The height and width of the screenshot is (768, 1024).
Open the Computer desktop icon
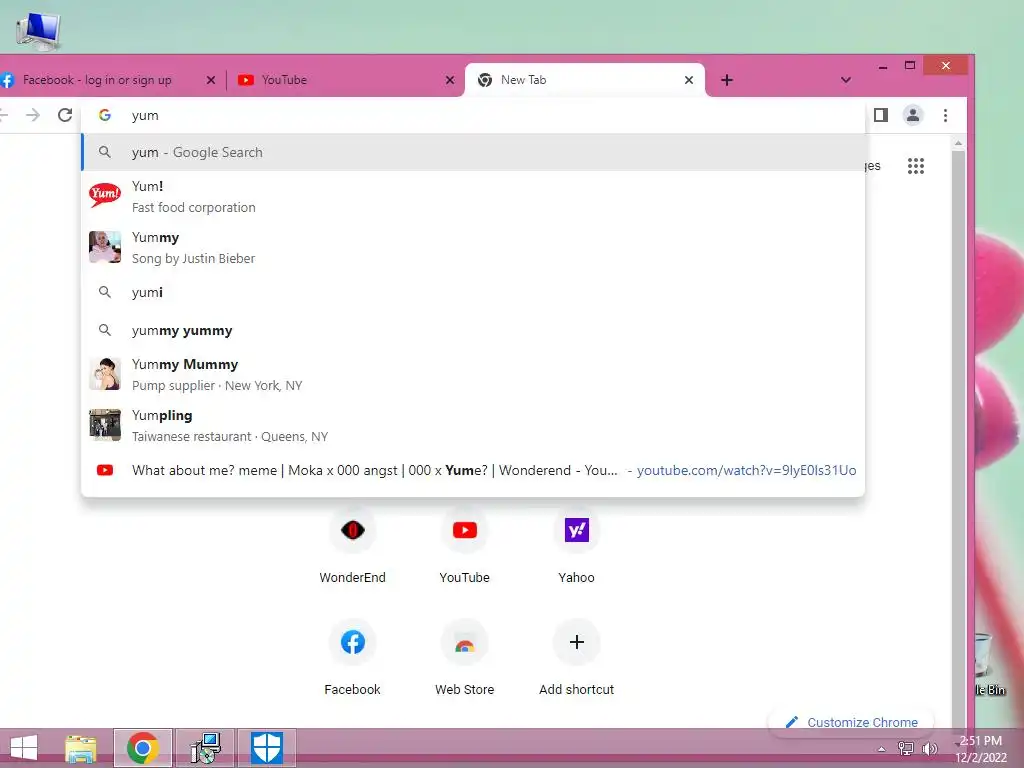coord(39,31)
